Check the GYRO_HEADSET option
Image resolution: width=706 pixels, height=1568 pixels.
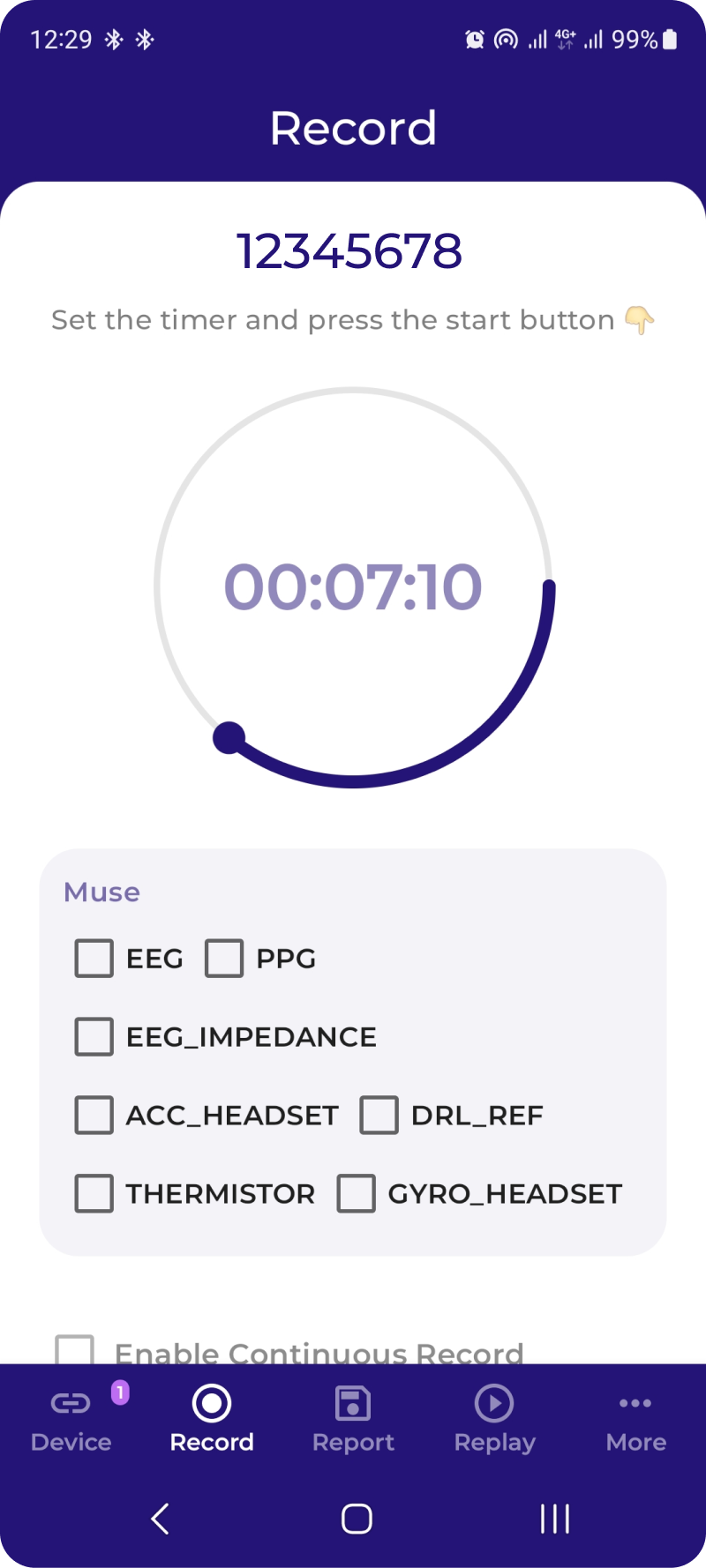click(x=357, y=1194)
